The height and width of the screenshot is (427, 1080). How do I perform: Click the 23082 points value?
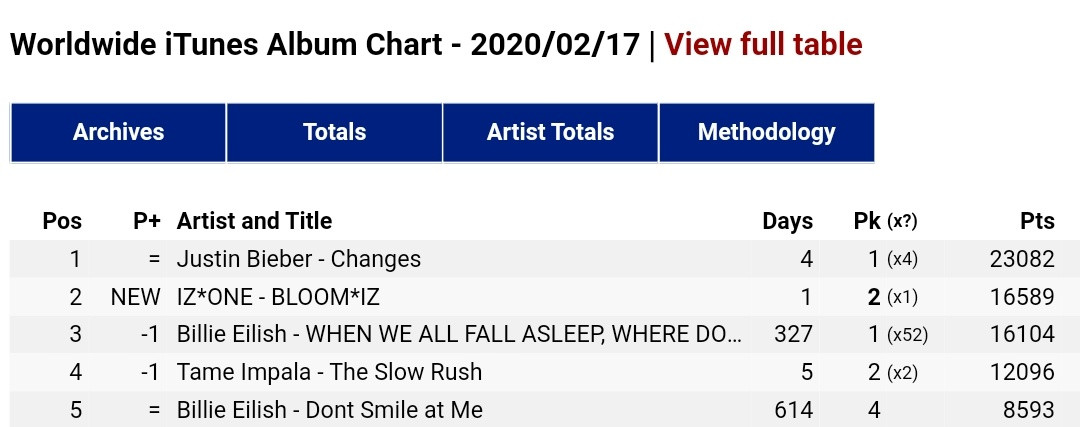1020,259
